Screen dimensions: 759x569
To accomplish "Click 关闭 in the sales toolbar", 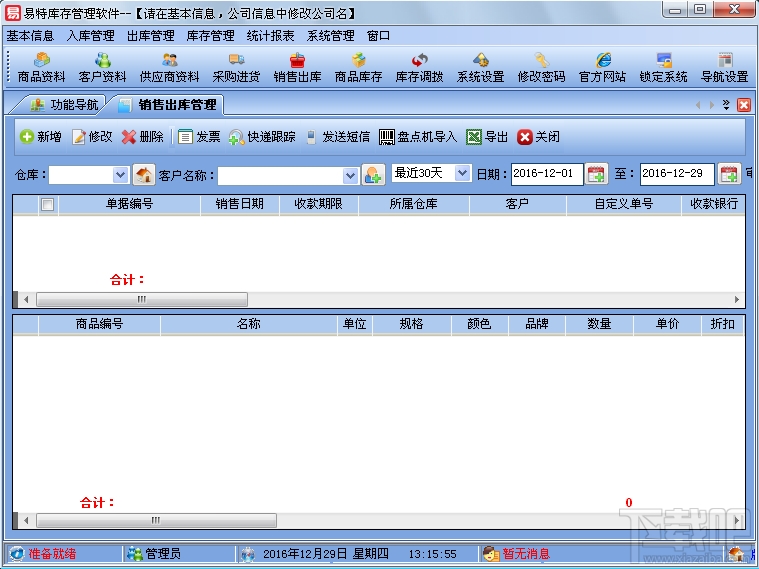I will click(x=538, y=137).
